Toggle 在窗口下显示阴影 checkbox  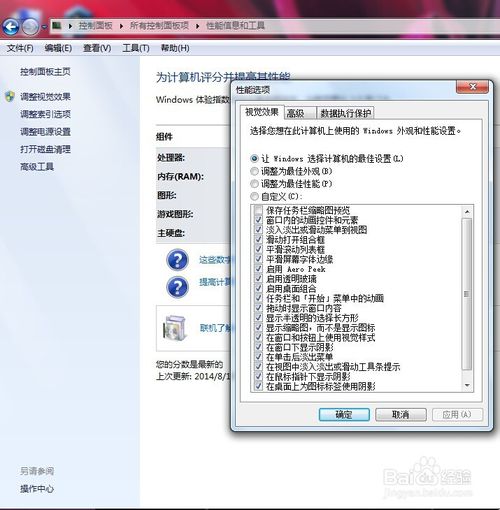click(258, 347)
